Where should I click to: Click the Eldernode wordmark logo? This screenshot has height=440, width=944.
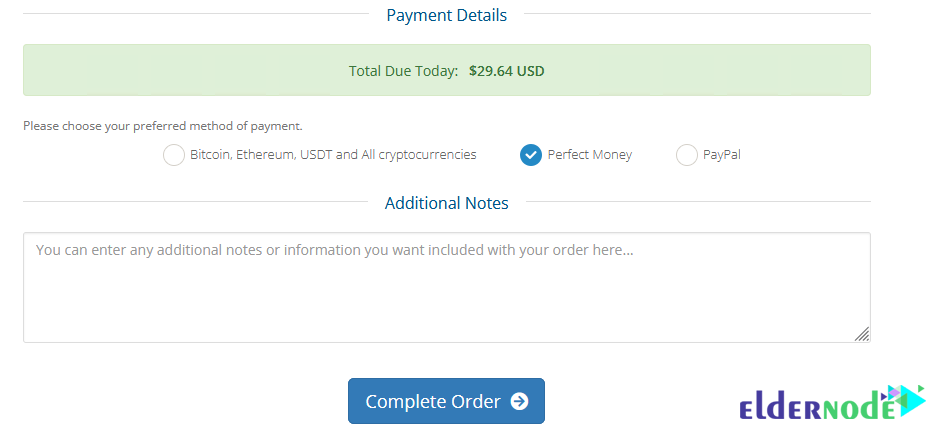832,402
